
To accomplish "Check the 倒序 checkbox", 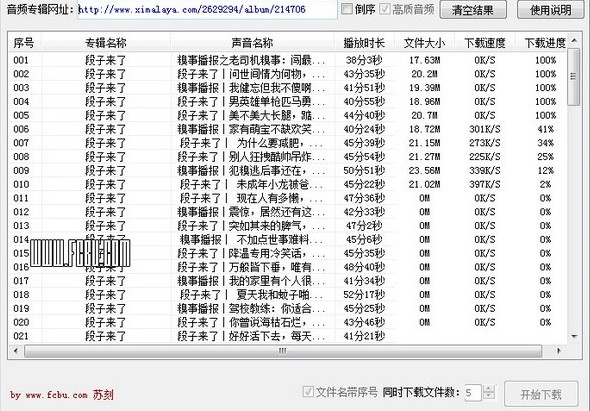I will [347, 9].
